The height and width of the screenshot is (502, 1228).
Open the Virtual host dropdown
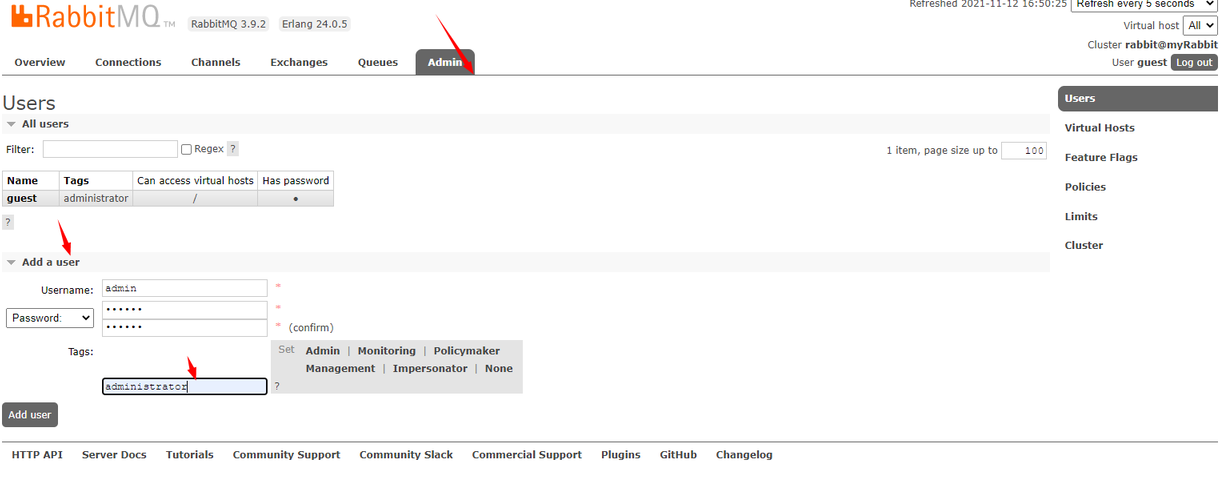pos(1199,26)
